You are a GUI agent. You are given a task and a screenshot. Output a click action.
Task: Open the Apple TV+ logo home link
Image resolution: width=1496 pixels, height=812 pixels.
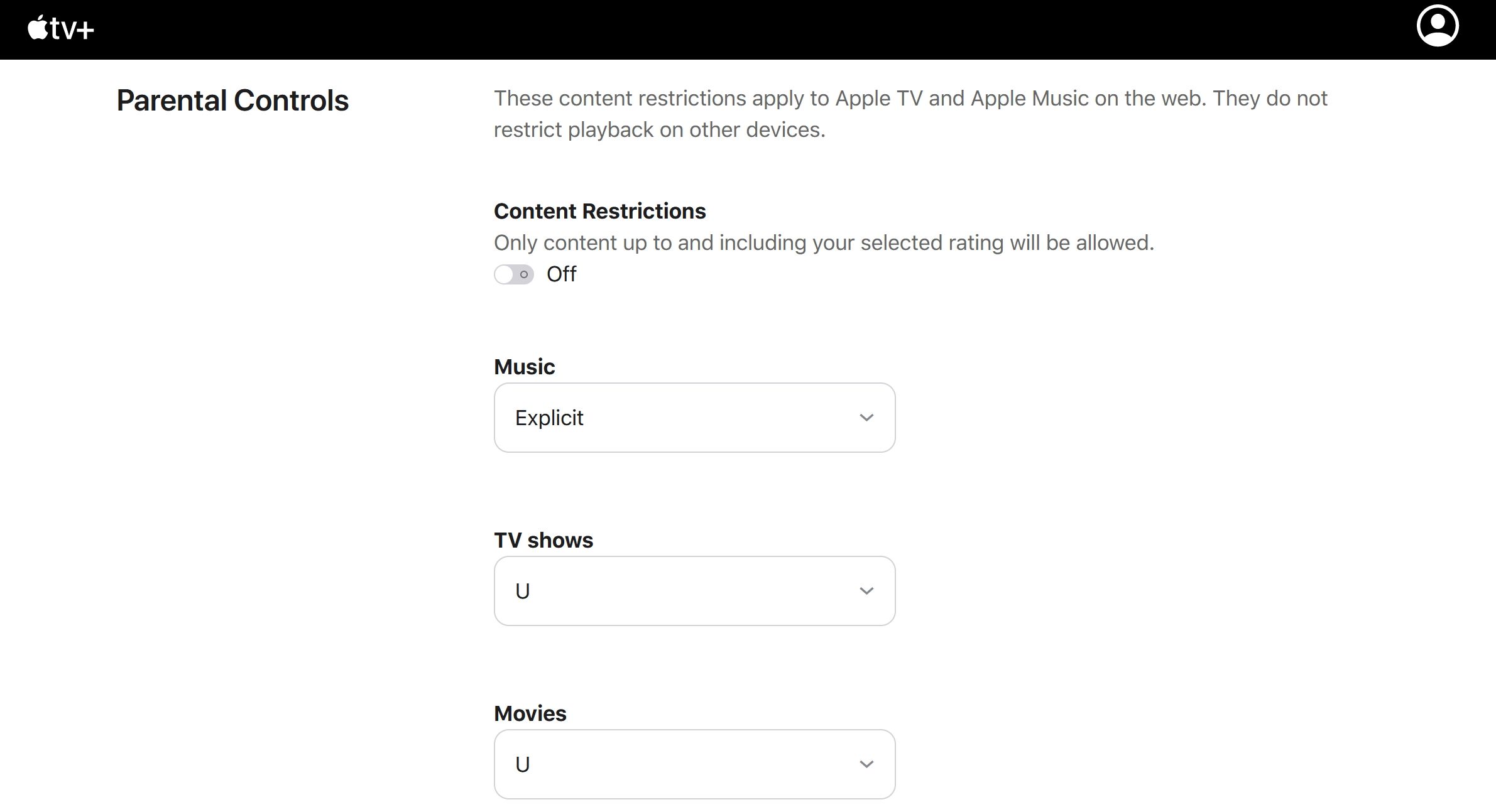coord(61,28)
